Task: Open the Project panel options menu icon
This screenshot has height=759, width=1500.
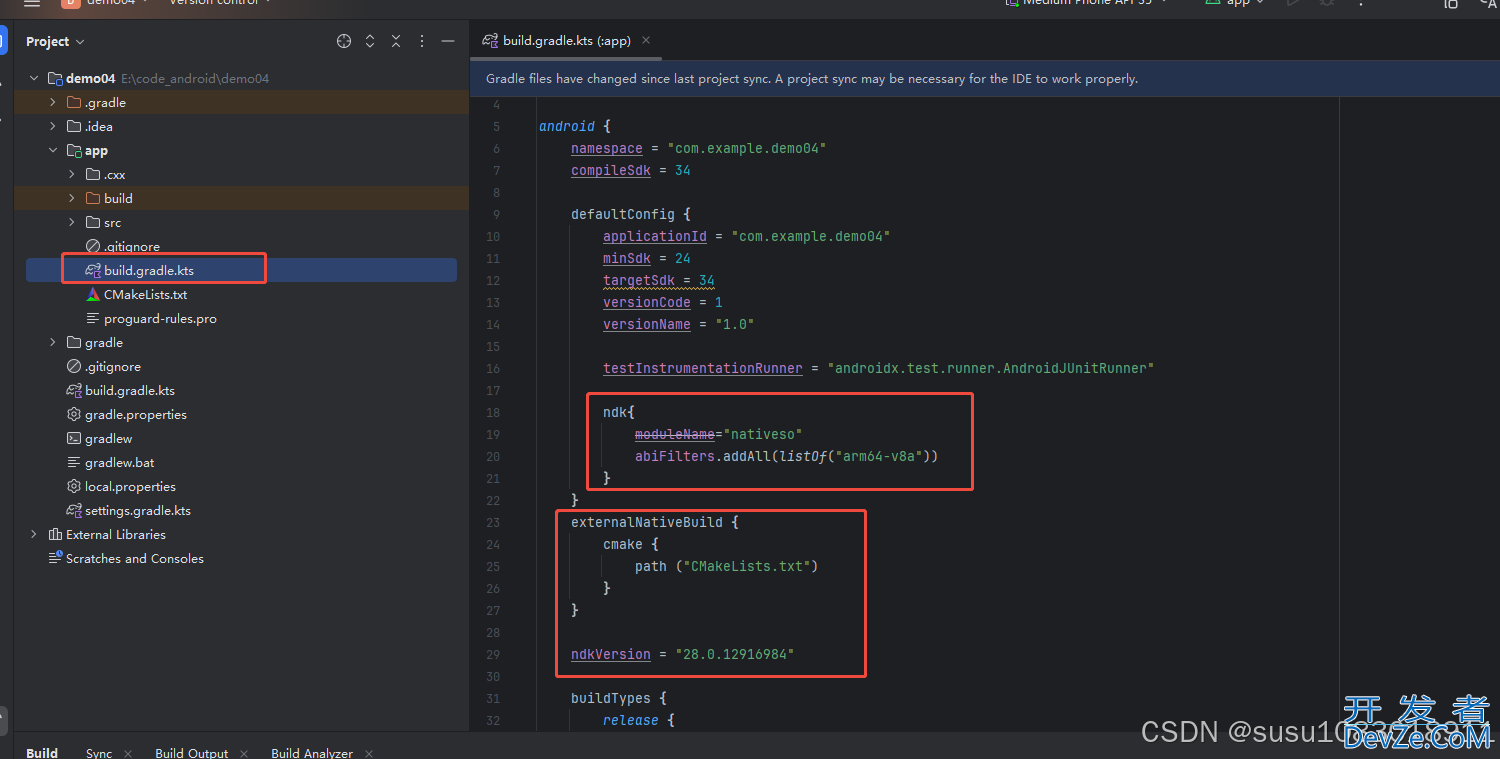Action: click(x=422, y=41)
